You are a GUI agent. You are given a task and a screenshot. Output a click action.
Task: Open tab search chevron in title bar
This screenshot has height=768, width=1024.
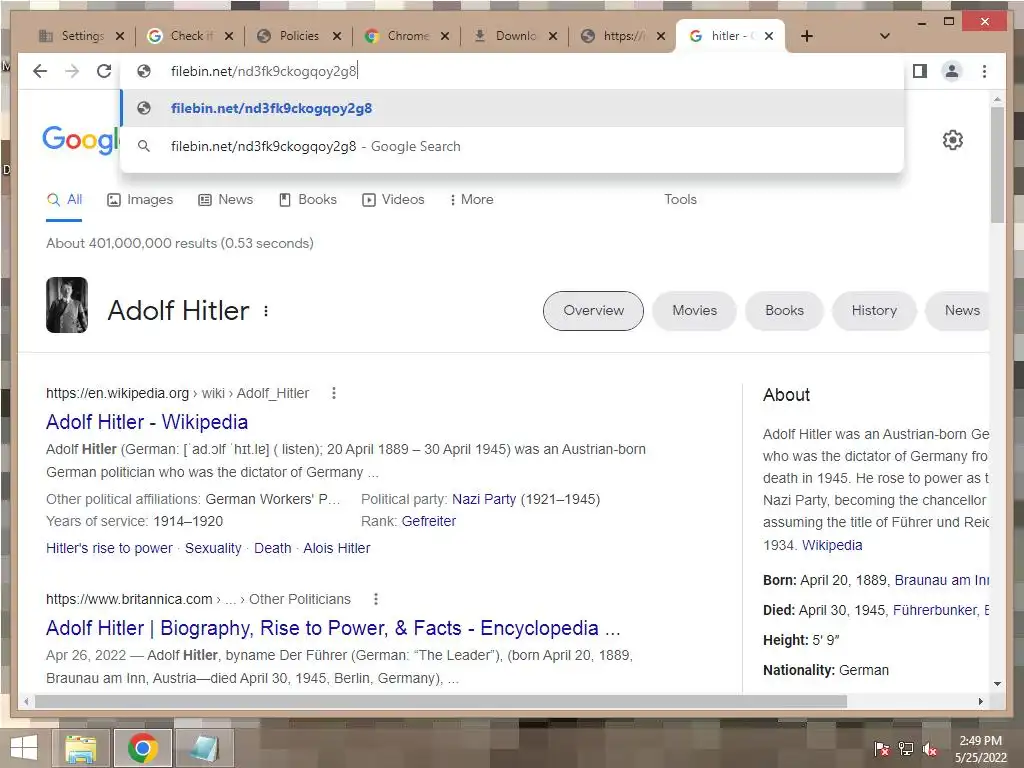[x=885, y=36]
